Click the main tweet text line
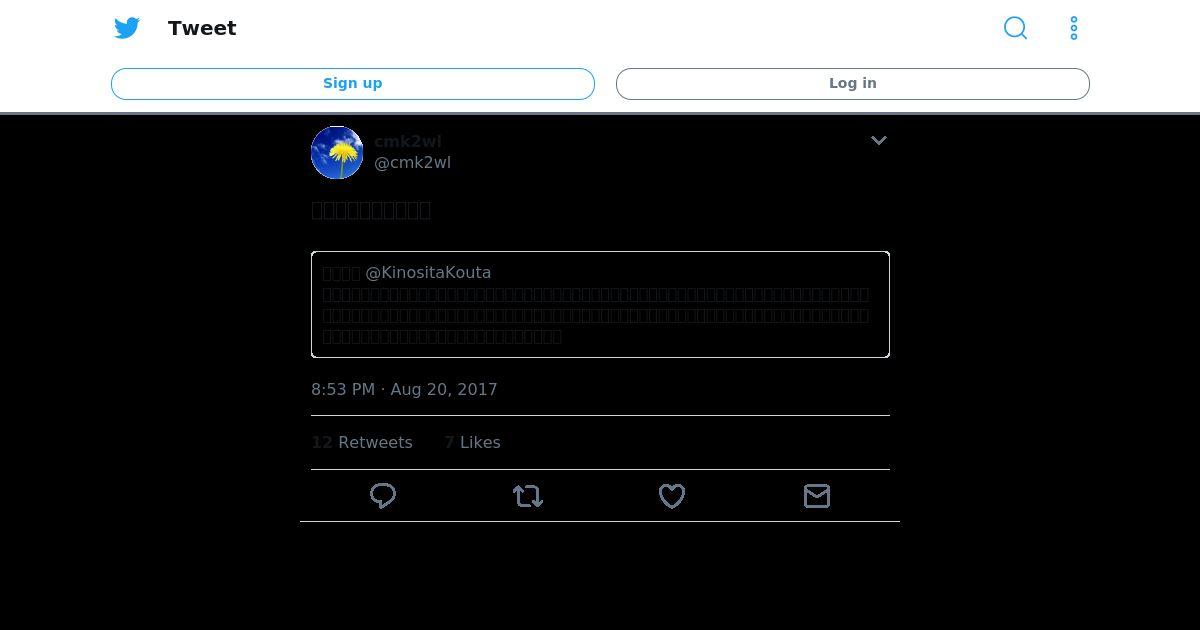 click(x=371, y=210)
